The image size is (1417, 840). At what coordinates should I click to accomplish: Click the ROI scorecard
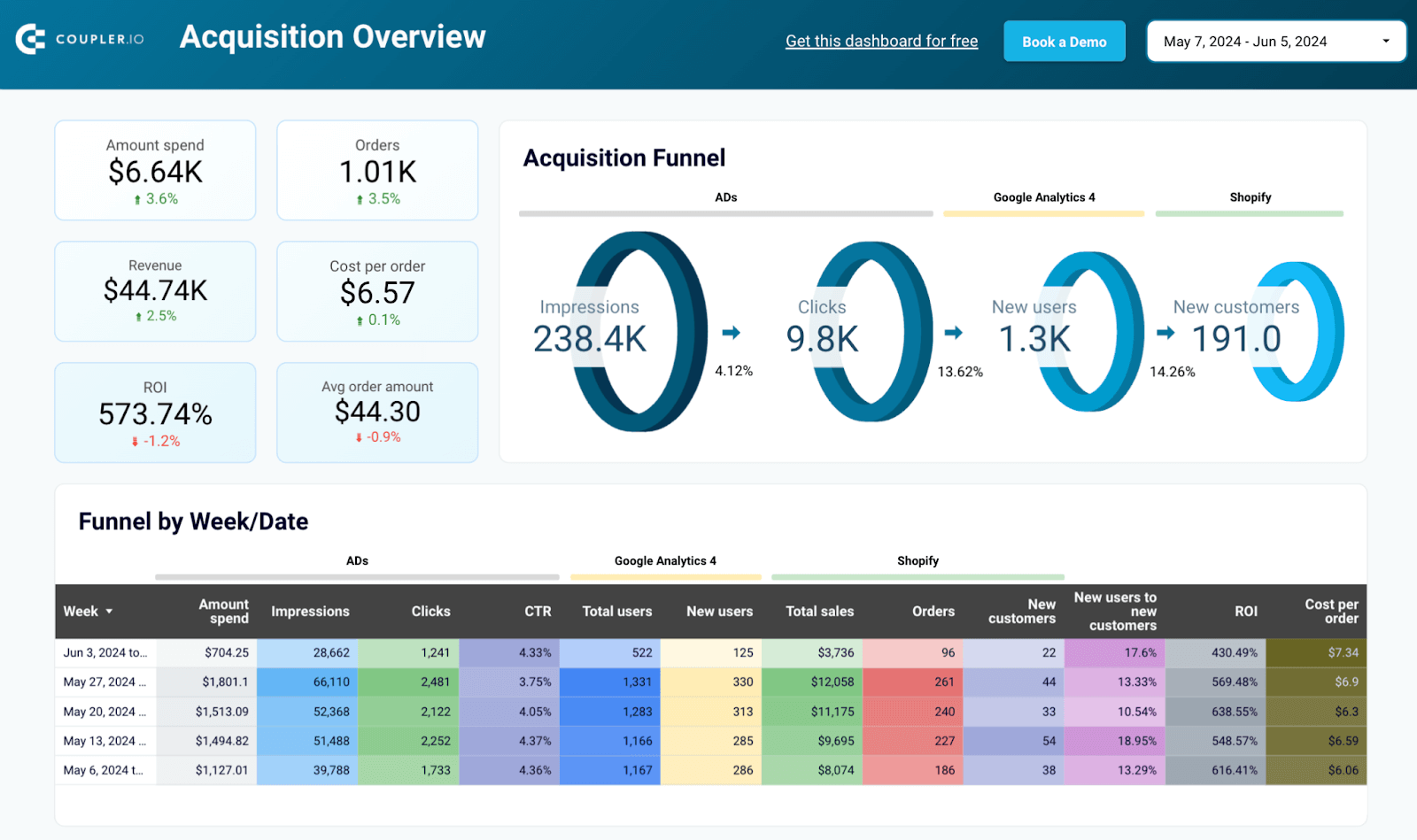click(155, 412)
